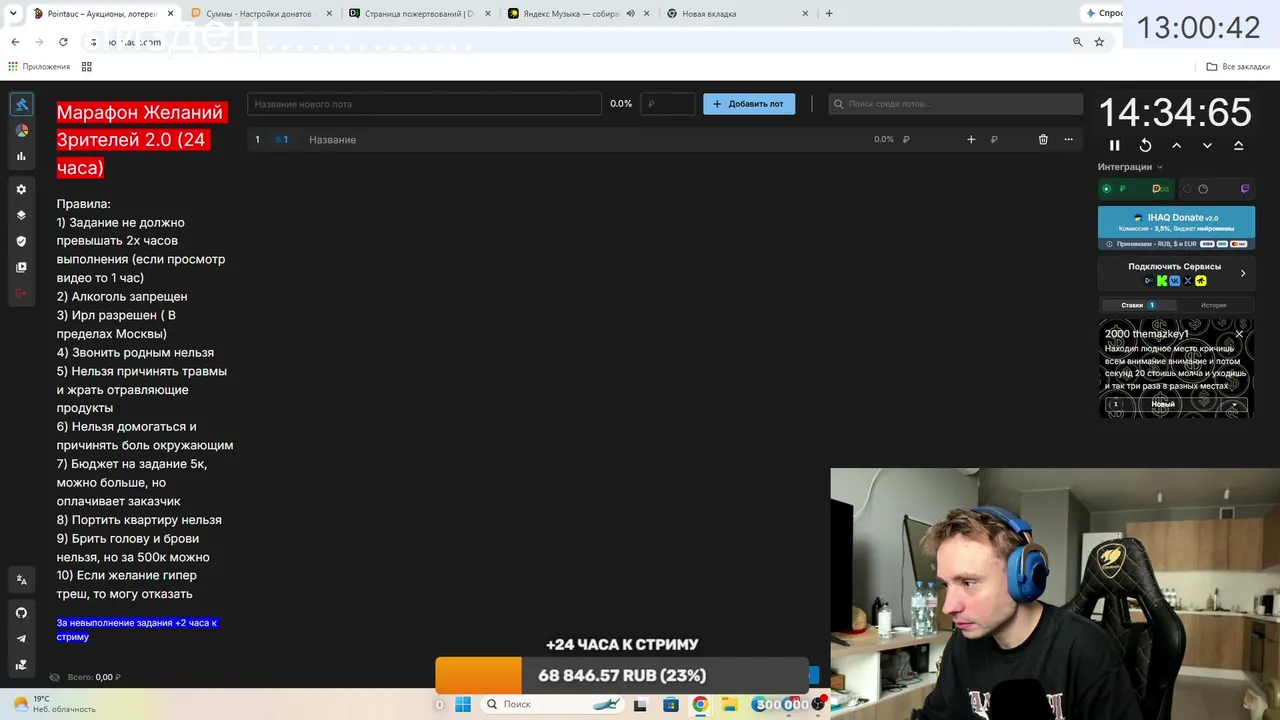Dismiss the themazkey1 bid card
The width and height of the screenshot is (1280, 720).
tap(1240, 334)
